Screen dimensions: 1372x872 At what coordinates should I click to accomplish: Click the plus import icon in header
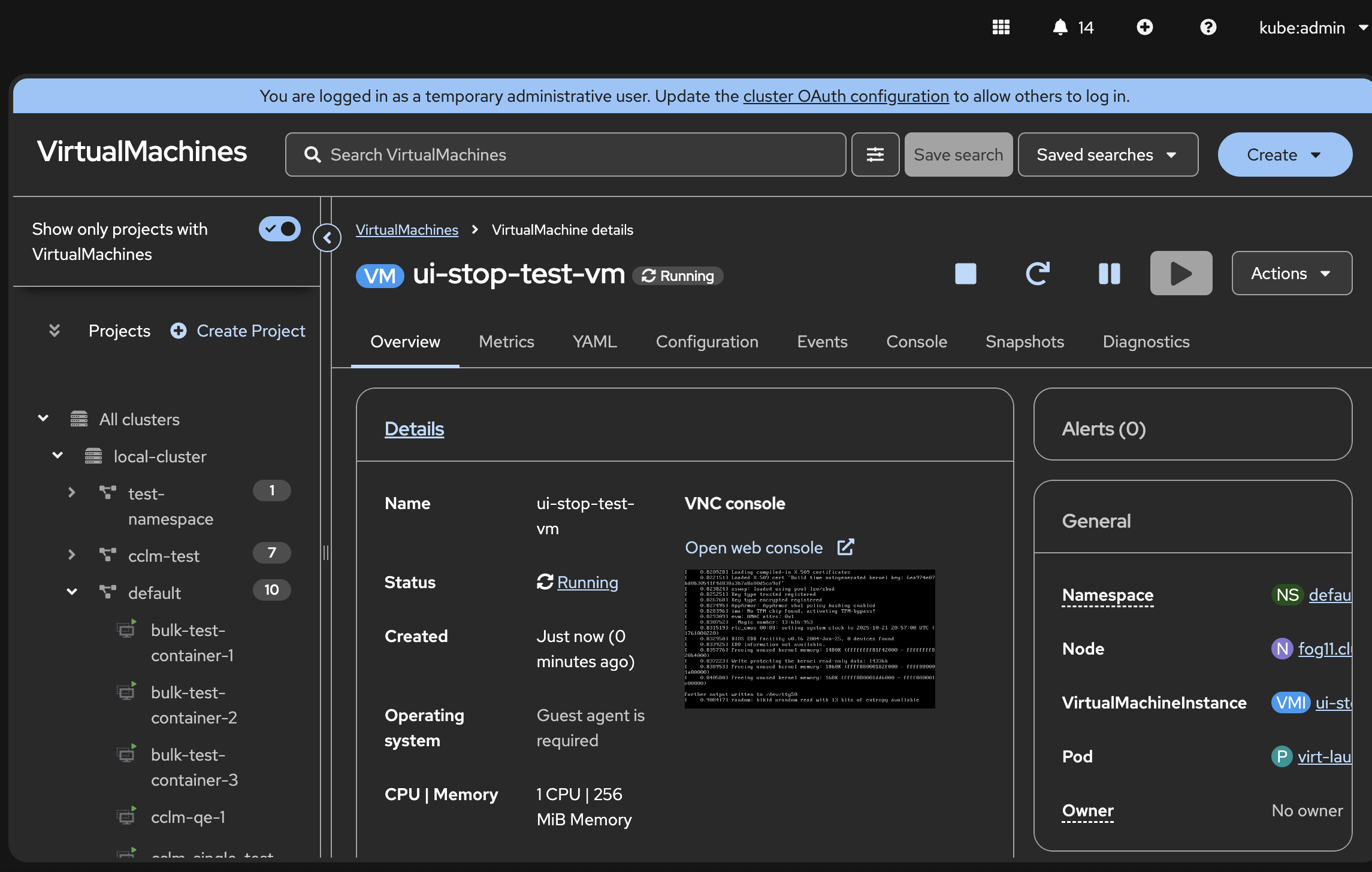(x=1144, y=28)
